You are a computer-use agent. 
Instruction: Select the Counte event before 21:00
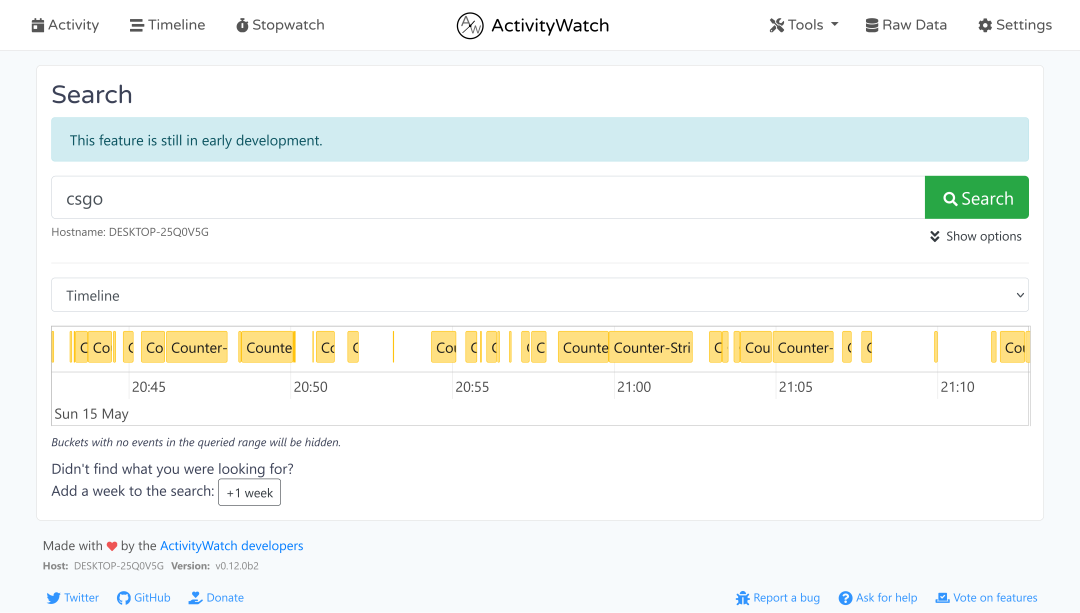click(x=583, y=347)
